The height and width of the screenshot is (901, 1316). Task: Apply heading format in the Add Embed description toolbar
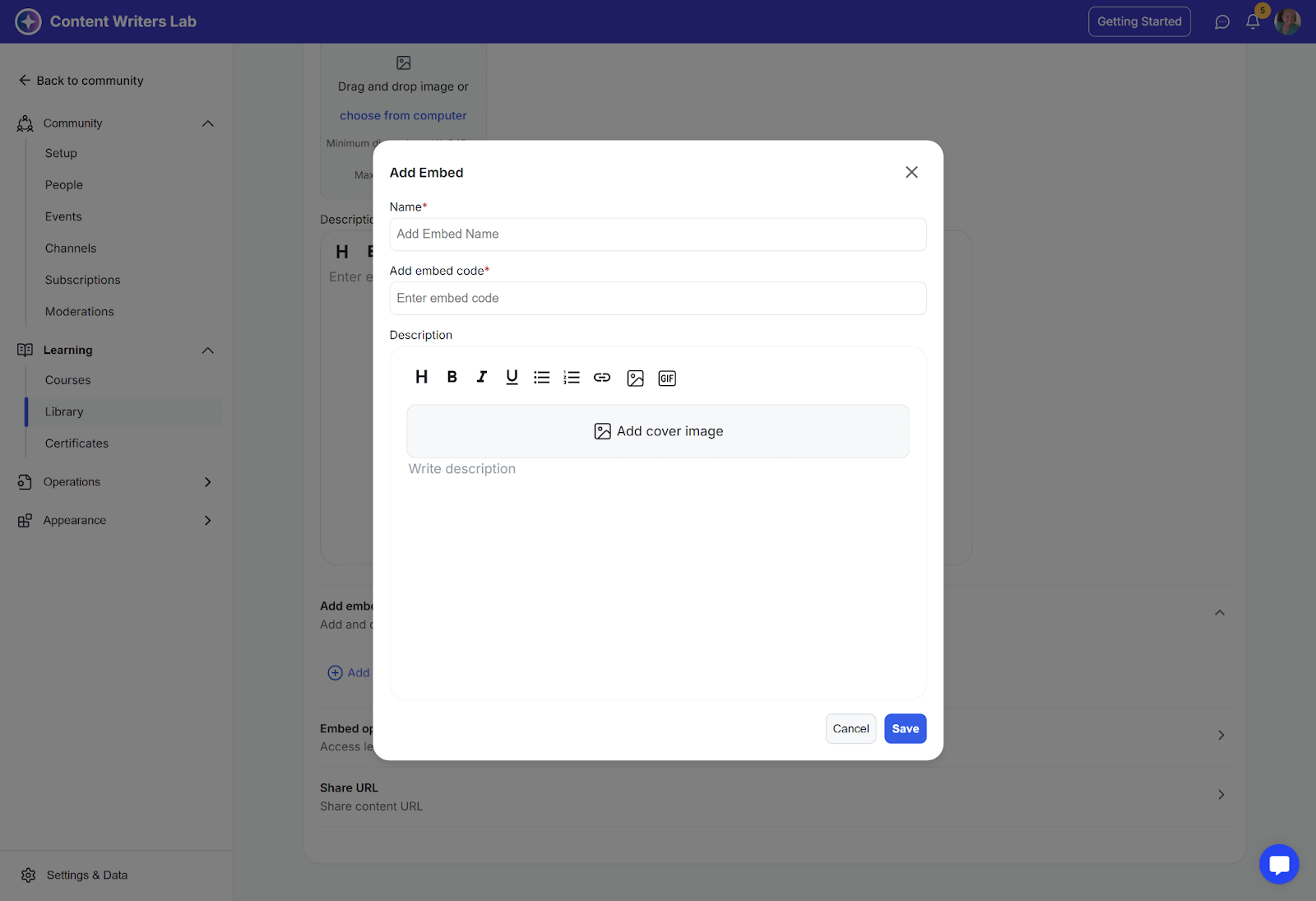pyautogui.click(x=421, y=377)
